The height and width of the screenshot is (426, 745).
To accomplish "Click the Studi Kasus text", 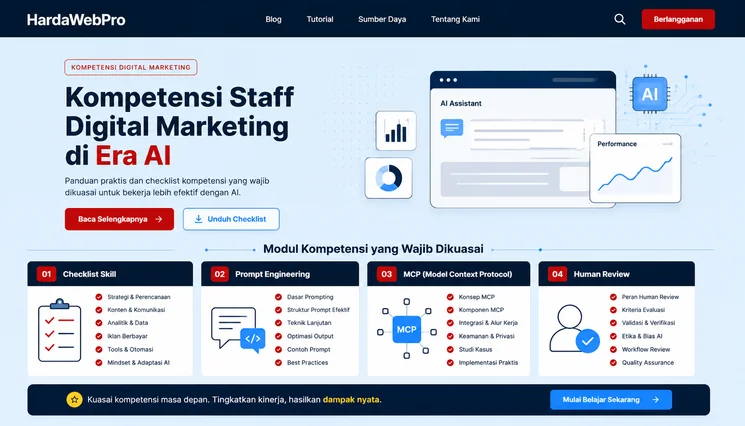I will coord(475,350).
